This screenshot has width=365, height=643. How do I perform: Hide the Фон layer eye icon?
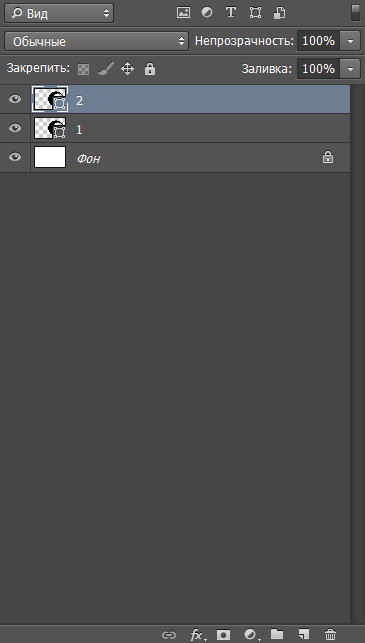(x=15, y=157)
